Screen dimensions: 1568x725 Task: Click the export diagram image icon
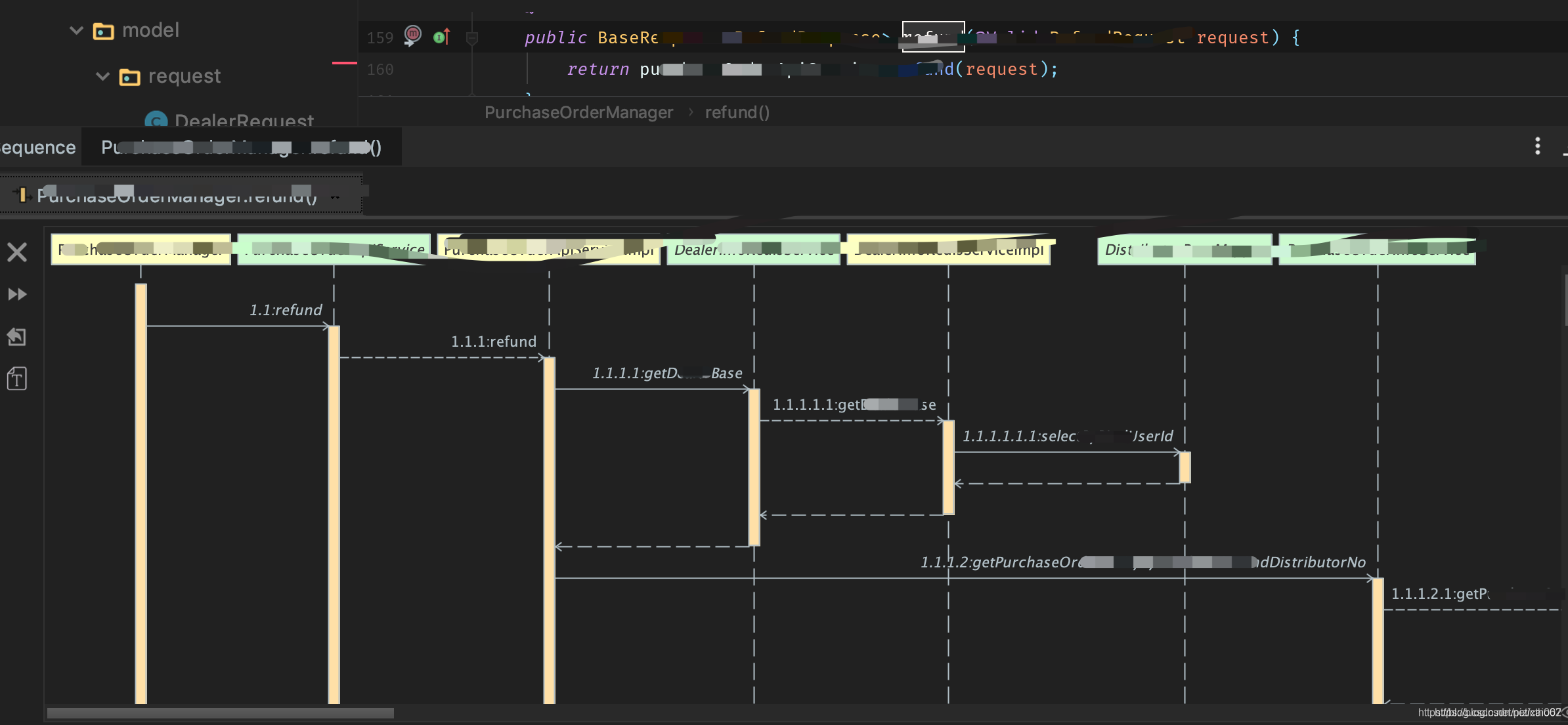(17, 337)
